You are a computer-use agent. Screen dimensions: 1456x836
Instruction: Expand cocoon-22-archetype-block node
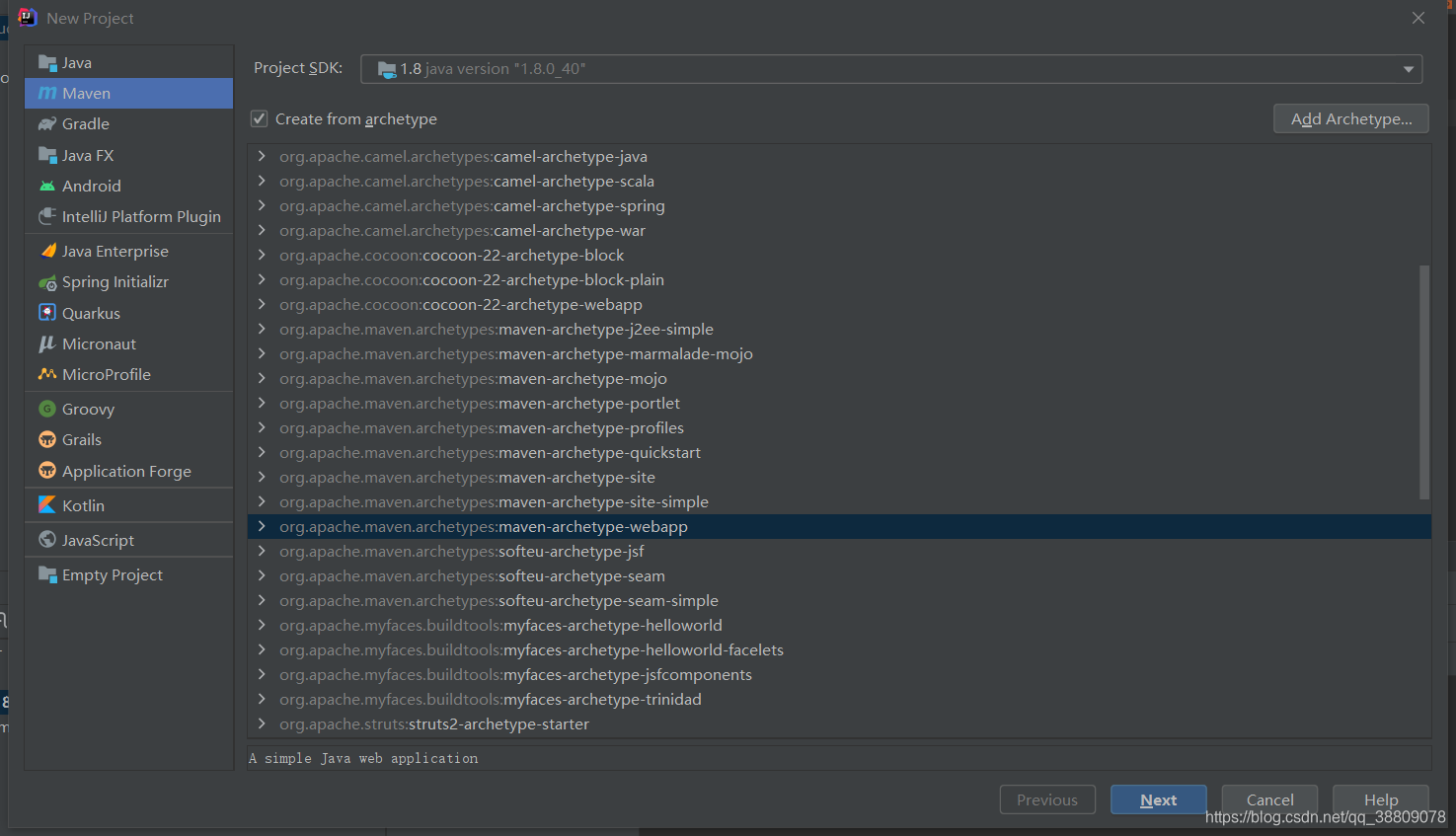pos(262,255)
